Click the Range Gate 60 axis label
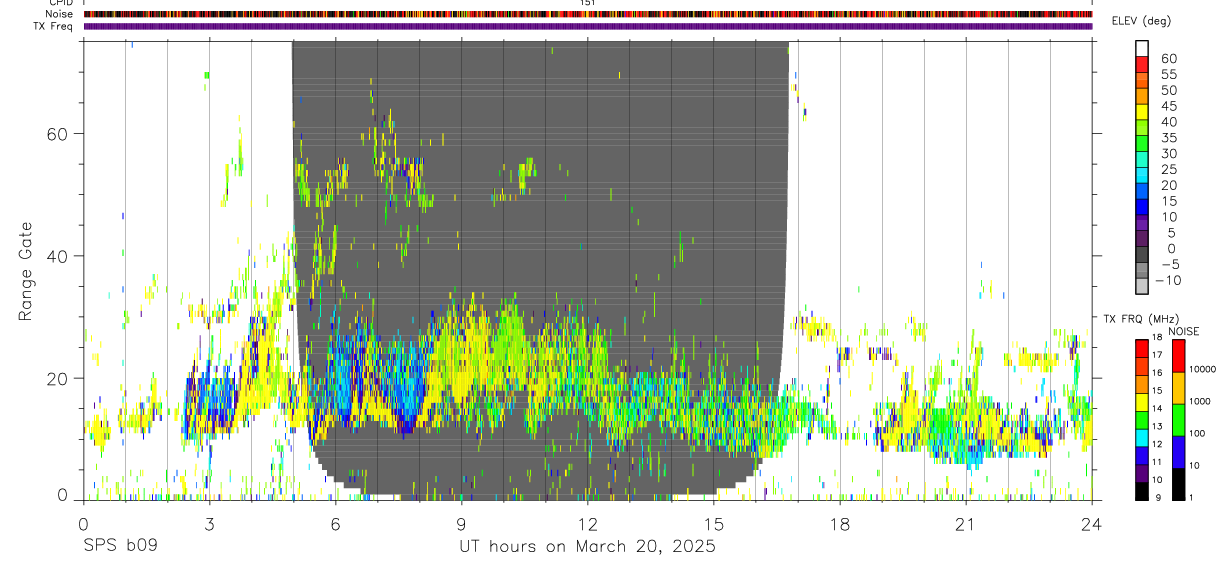The width and height of the screenshot is (1228, 567). [57, 133]
